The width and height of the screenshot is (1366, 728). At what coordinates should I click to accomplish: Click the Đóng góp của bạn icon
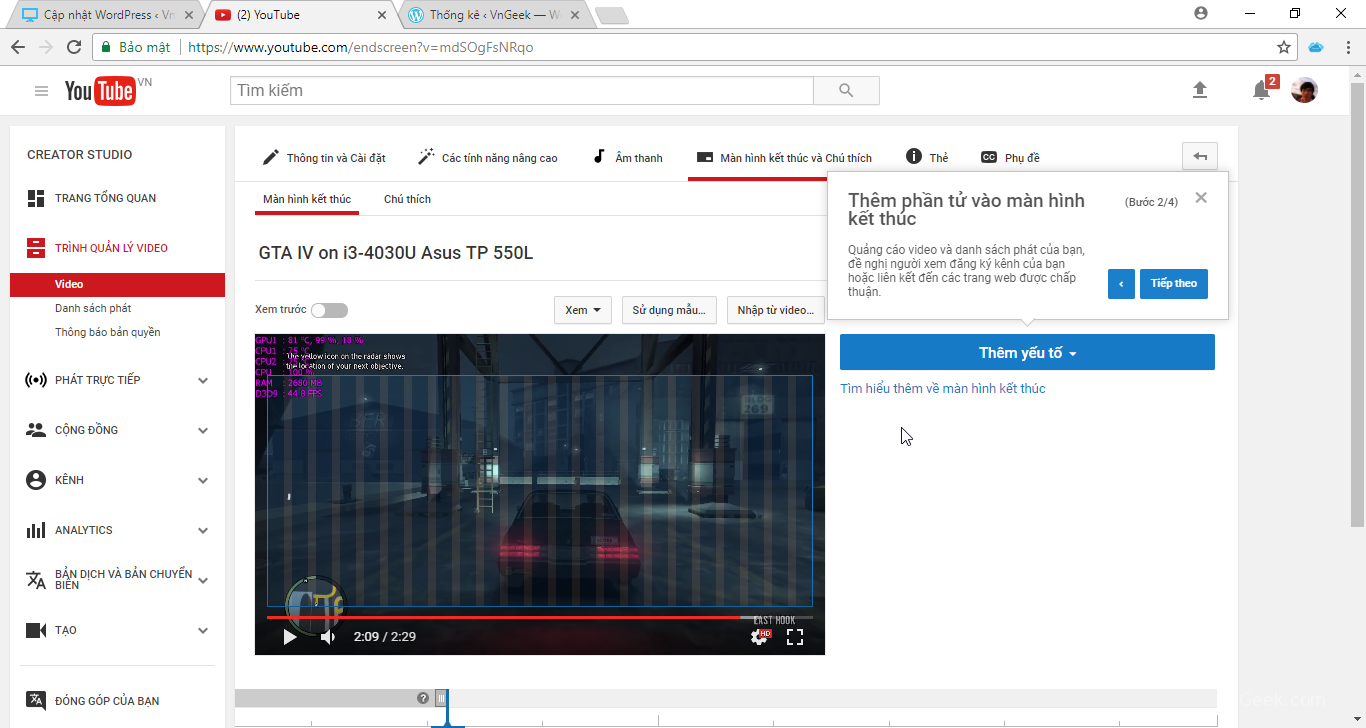[x=36, y=700]
